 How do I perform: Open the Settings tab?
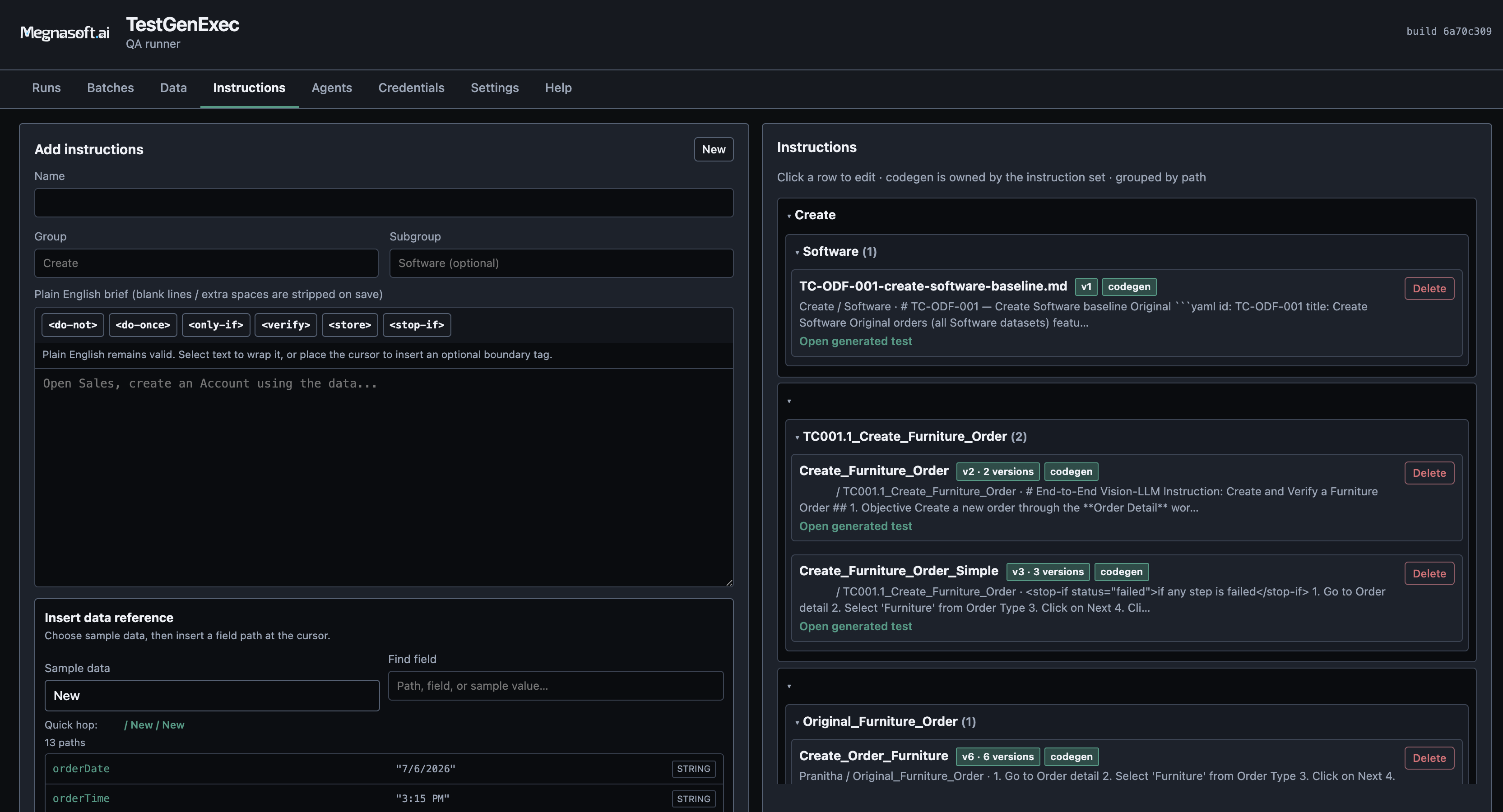(495, 88)
